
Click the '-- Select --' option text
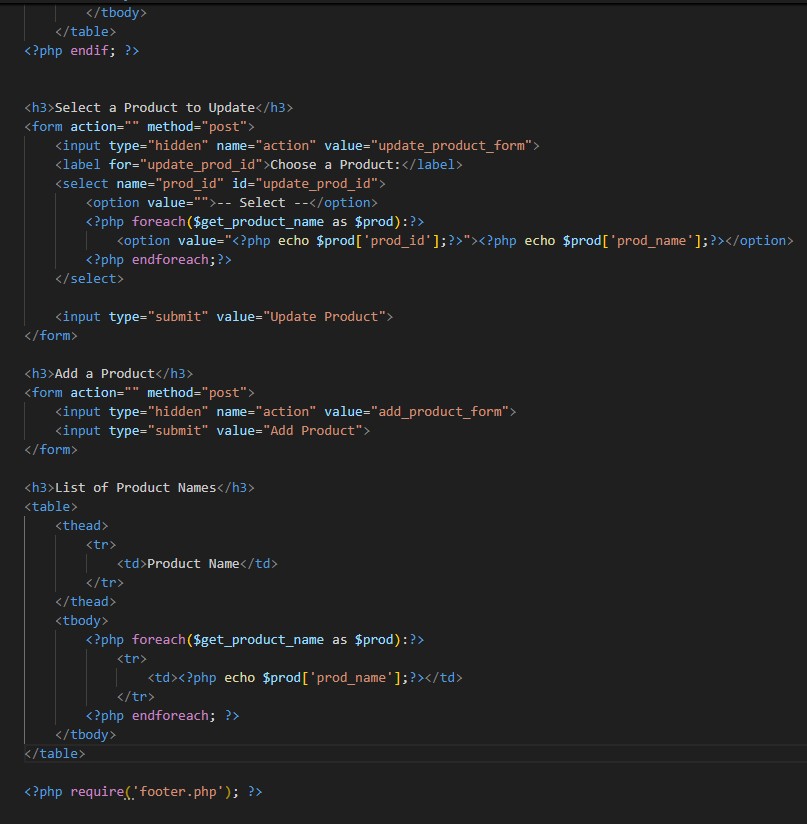[269, 203]
